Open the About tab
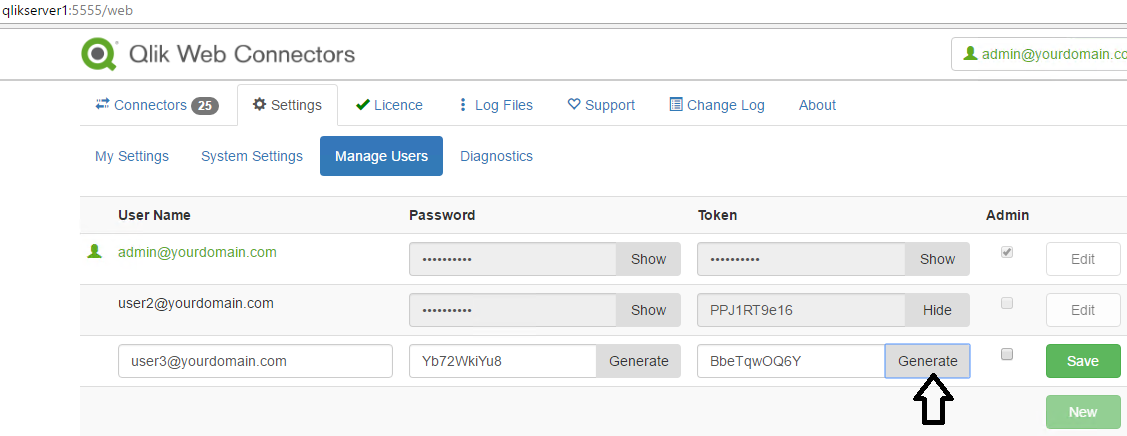The height and width of the screenshot is (436, 1127). (817, 105)
